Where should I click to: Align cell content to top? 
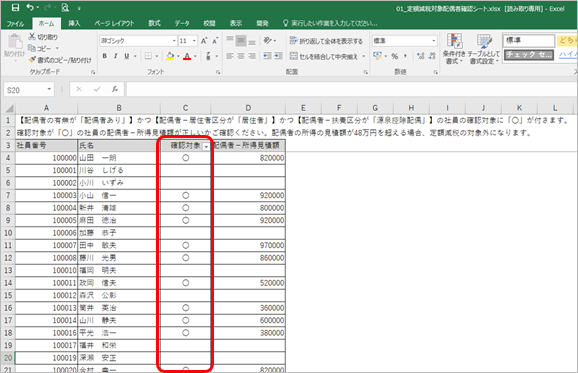click(230, 40)
